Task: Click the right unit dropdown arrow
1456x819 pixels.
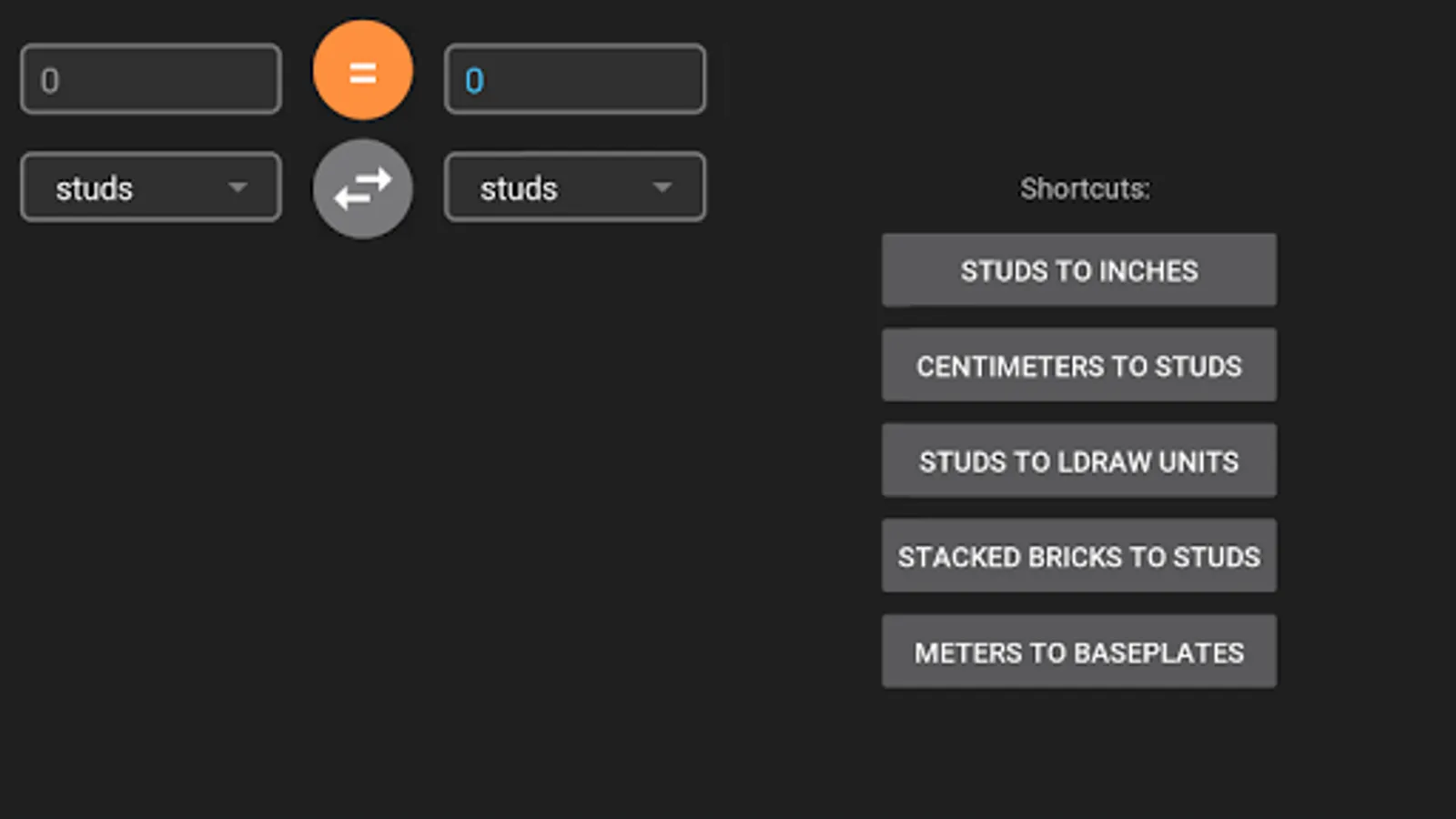Action: [x=662, y=187]
